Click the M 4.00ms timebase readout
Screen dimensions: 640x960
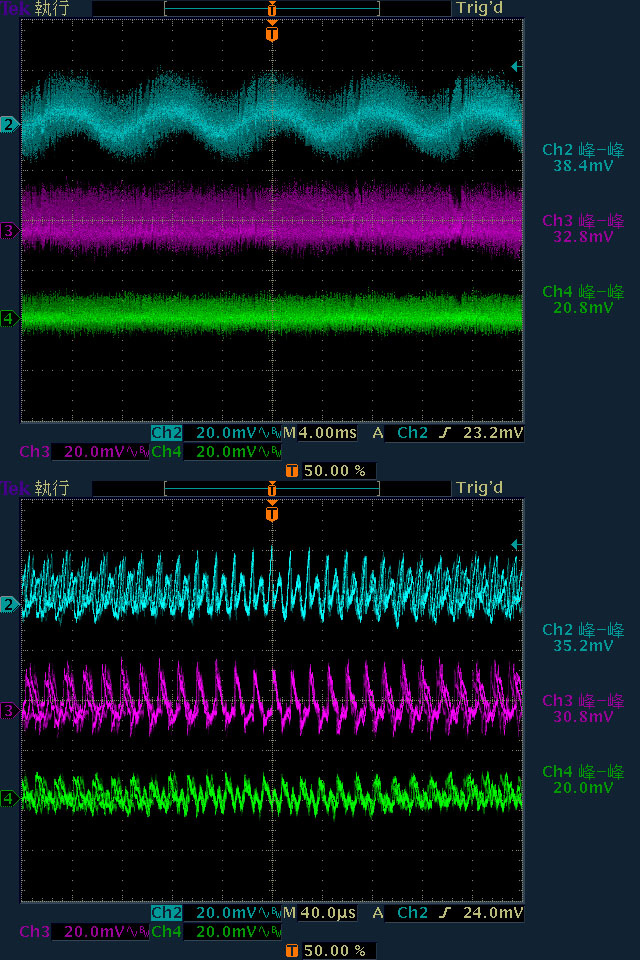click(x=319, y=433)
